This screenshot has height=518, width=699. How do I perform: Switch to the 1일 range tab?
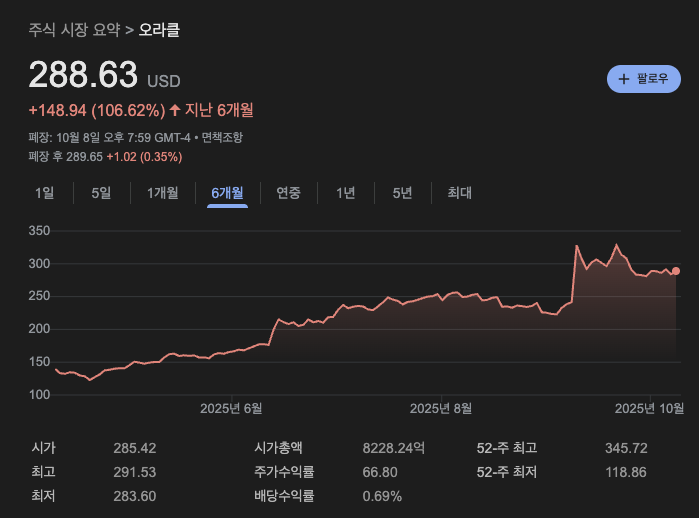(45, 193)
